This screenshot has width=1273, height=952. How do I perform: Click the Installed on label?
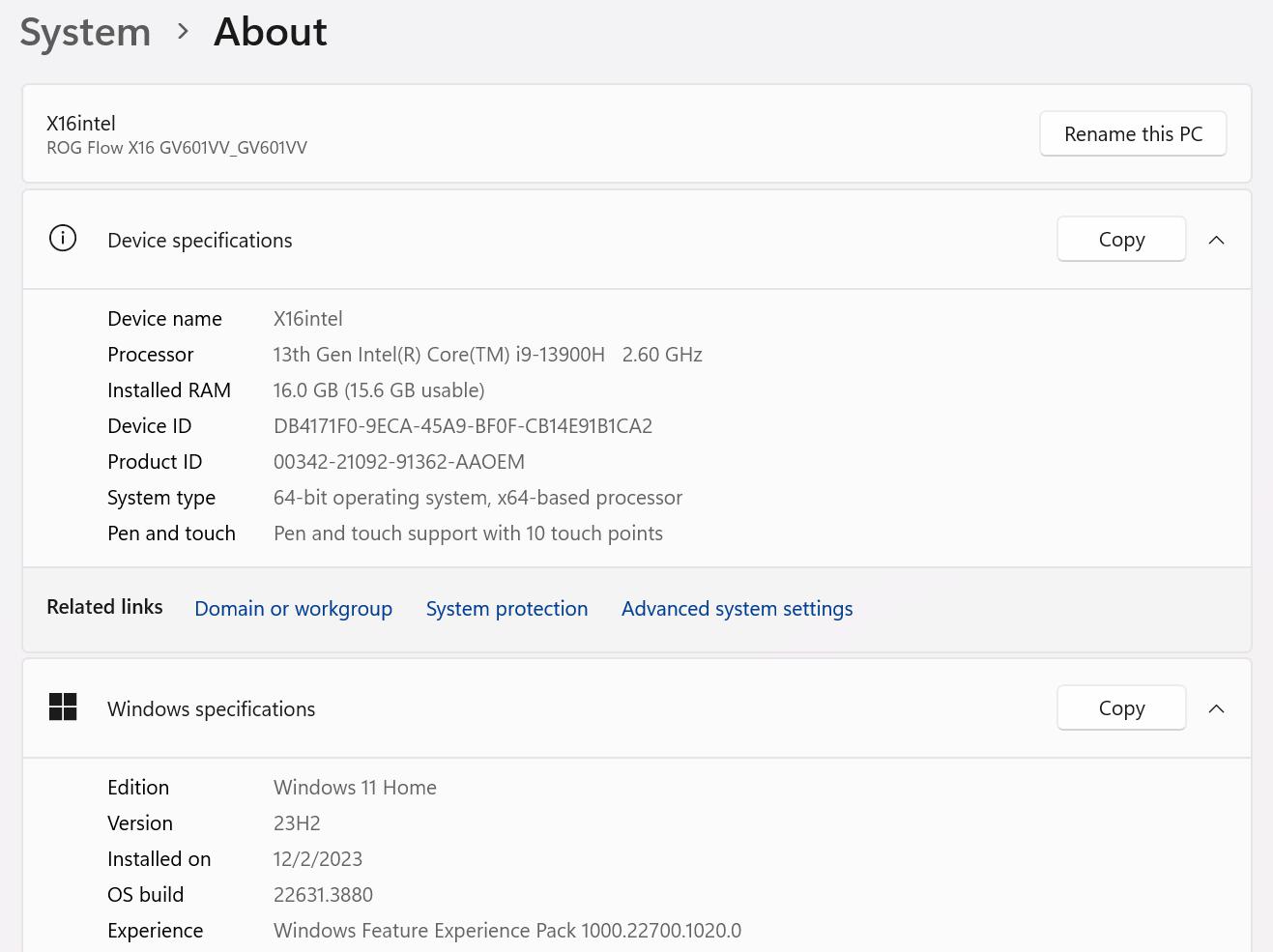click(159, 858)
